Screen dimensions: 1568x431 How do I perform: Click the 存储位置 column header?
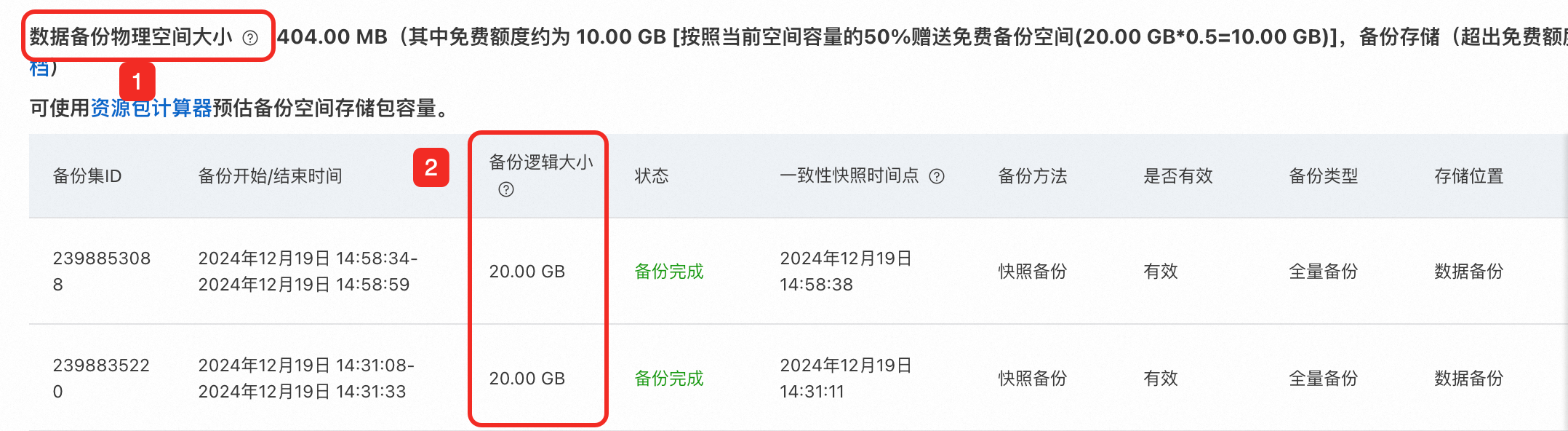(x=1468, y=176)
